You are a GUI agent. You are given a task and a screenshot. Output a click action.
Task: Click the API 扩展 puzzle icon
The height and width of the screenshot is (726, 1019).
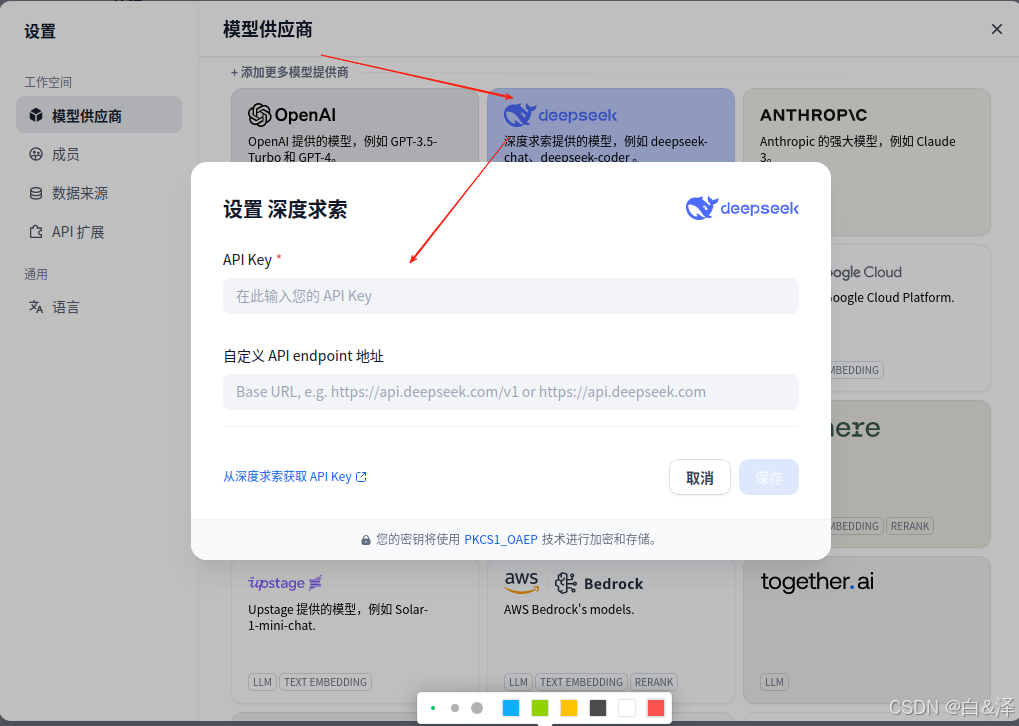click(x=36, y=232)
